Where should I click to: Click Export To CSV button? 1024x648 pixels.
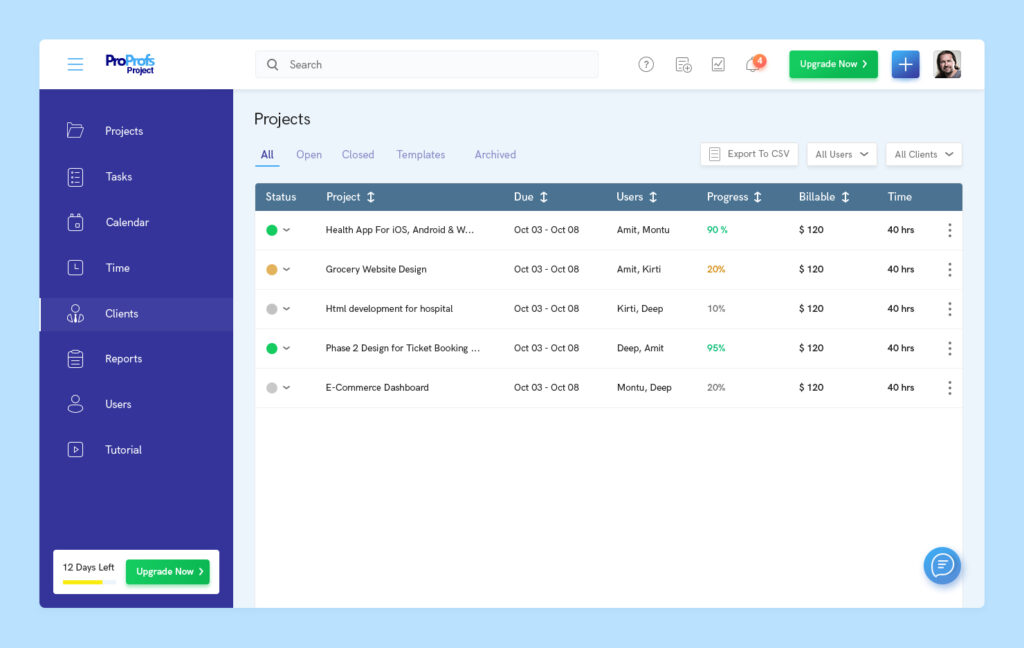(x=749, y=154)
